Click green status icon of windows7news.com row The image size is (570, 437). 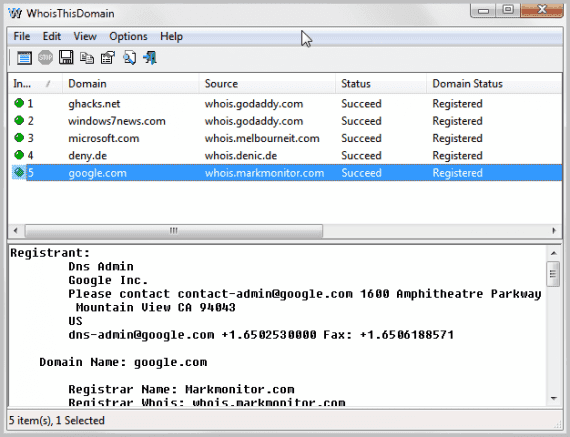tap(19, 120)
